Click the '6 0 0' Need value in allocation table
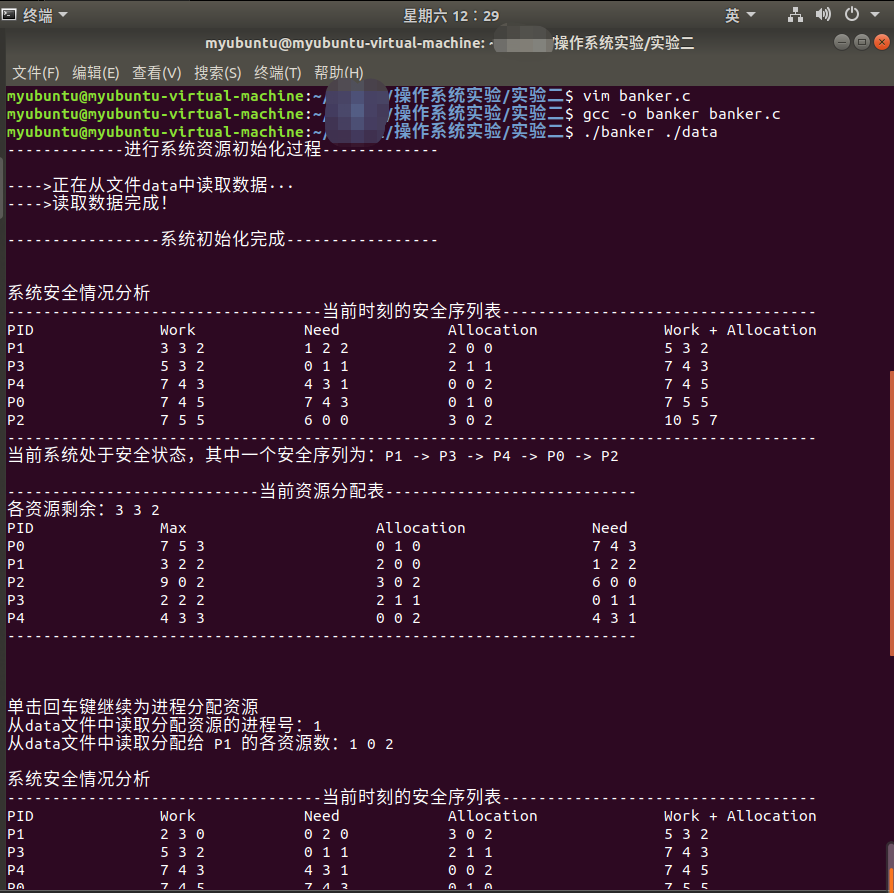This screenshot has height=893, width=894. click(x=614, y=582)
